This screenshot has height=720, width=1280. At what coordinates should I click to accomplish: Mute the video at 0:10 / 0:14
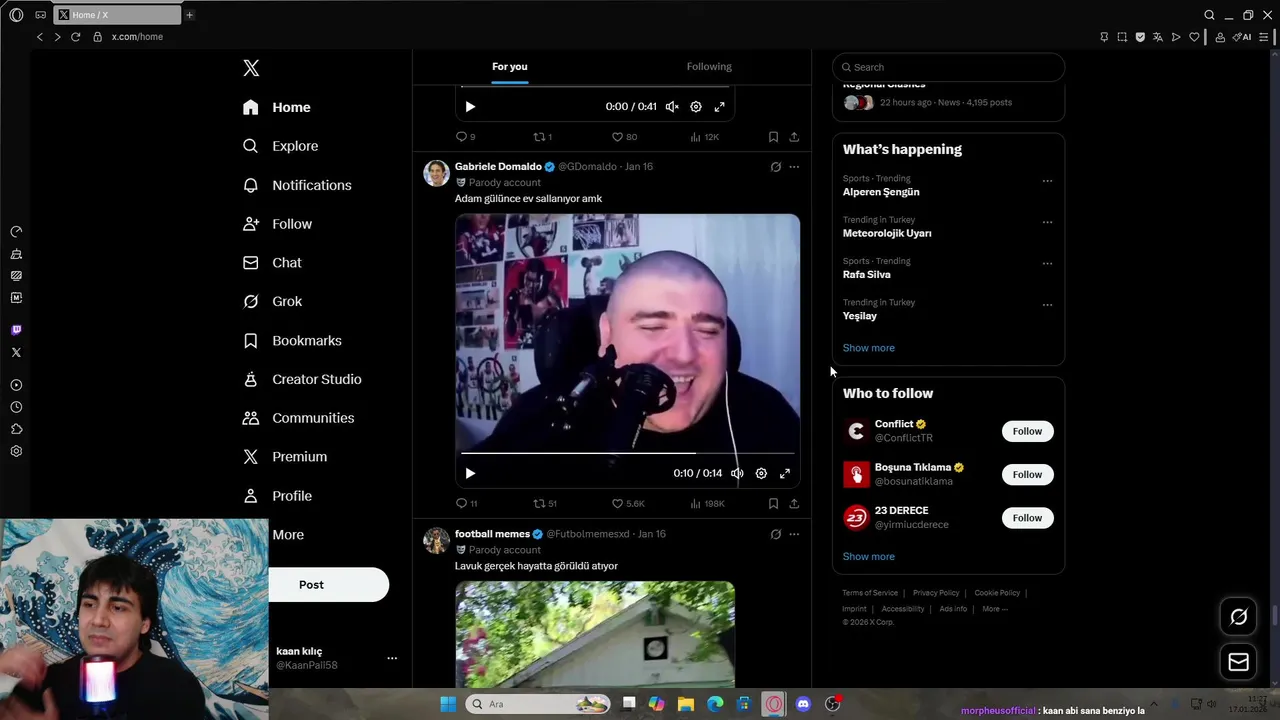(x=737, y=474)
